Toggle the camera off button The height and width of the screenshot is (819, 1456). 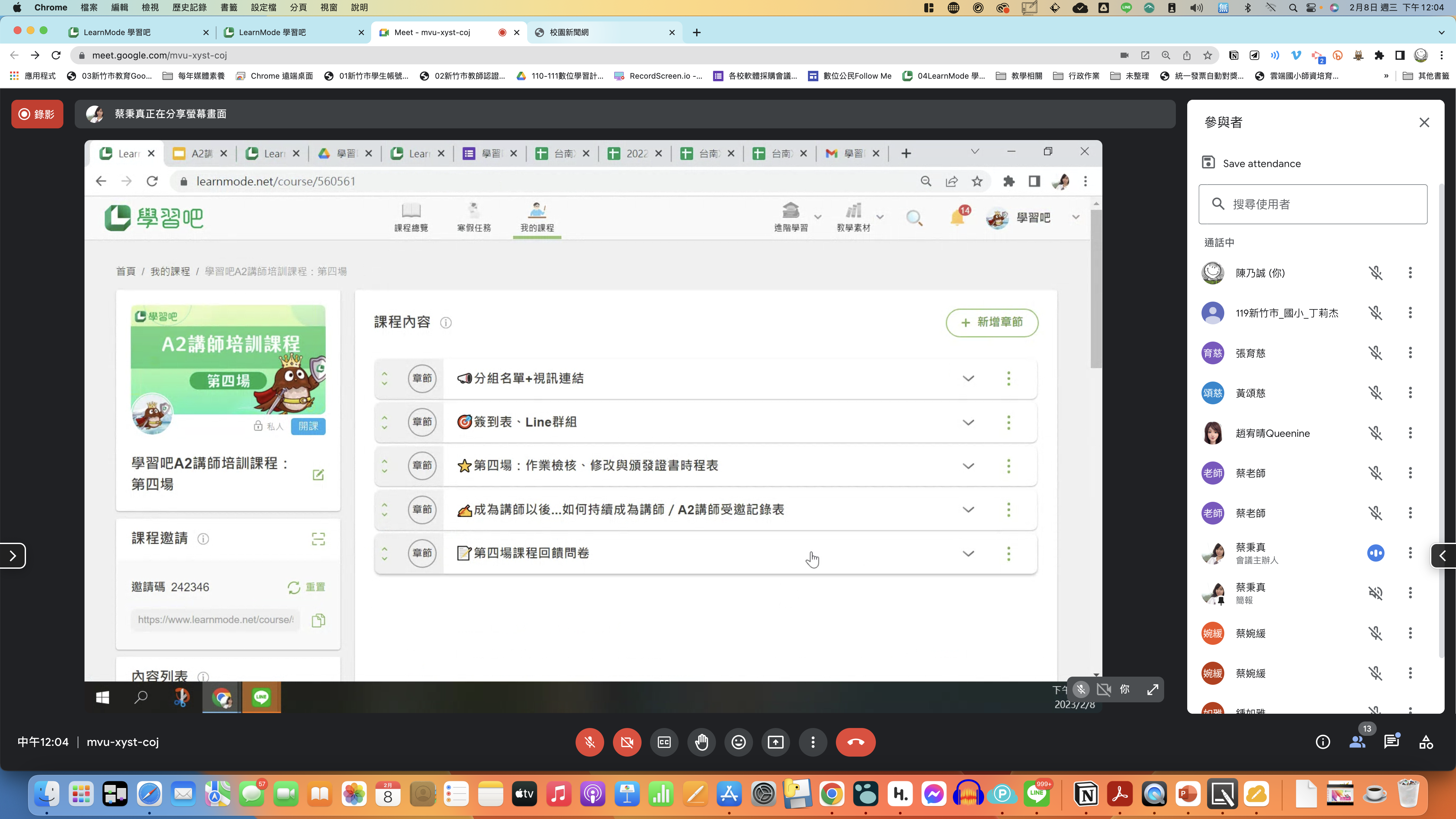pyautogui.click(x=627, y=742)
